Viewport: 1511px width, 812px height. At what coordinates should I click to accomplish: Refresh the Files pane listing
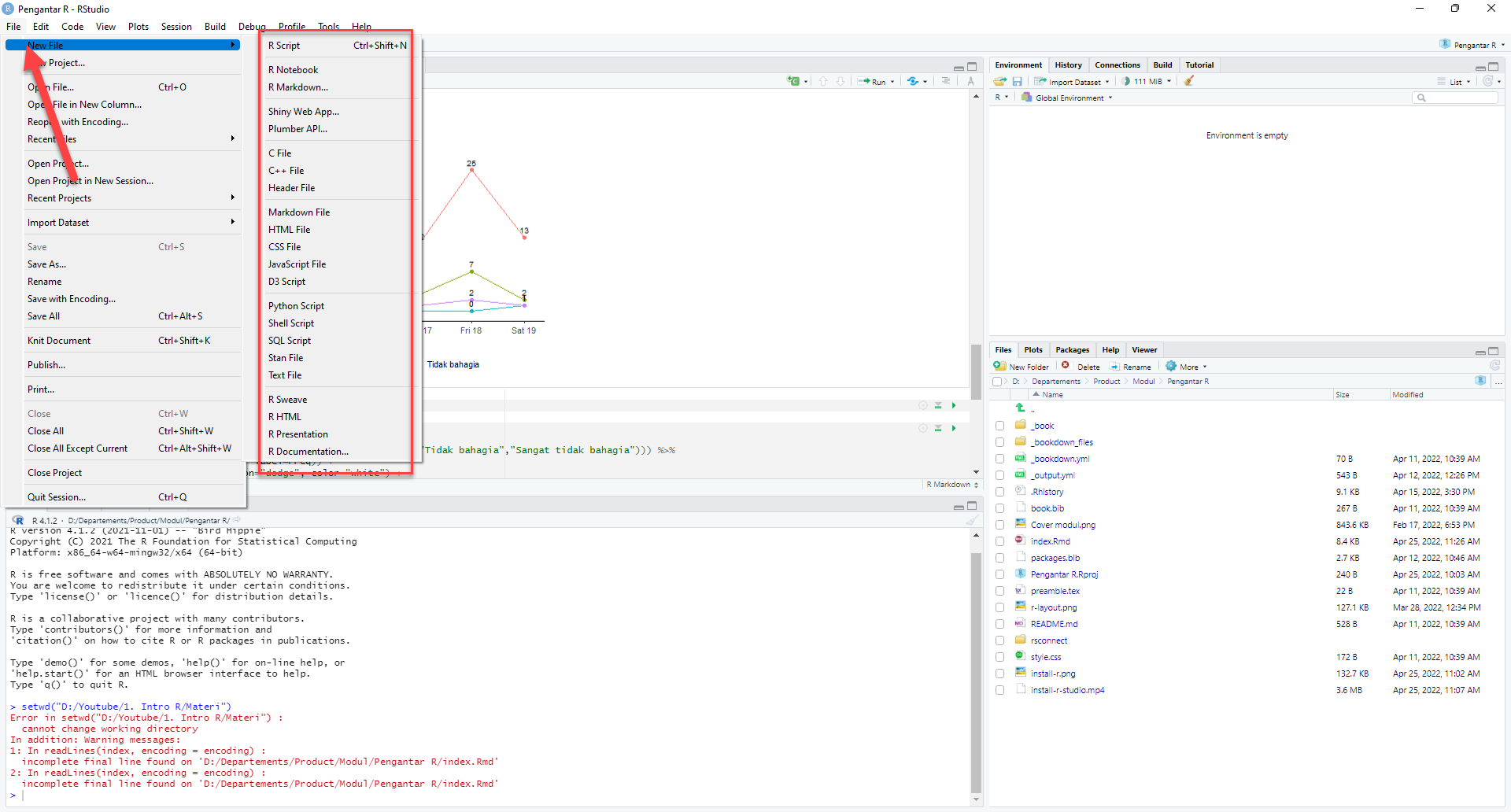coord(1494,366)
